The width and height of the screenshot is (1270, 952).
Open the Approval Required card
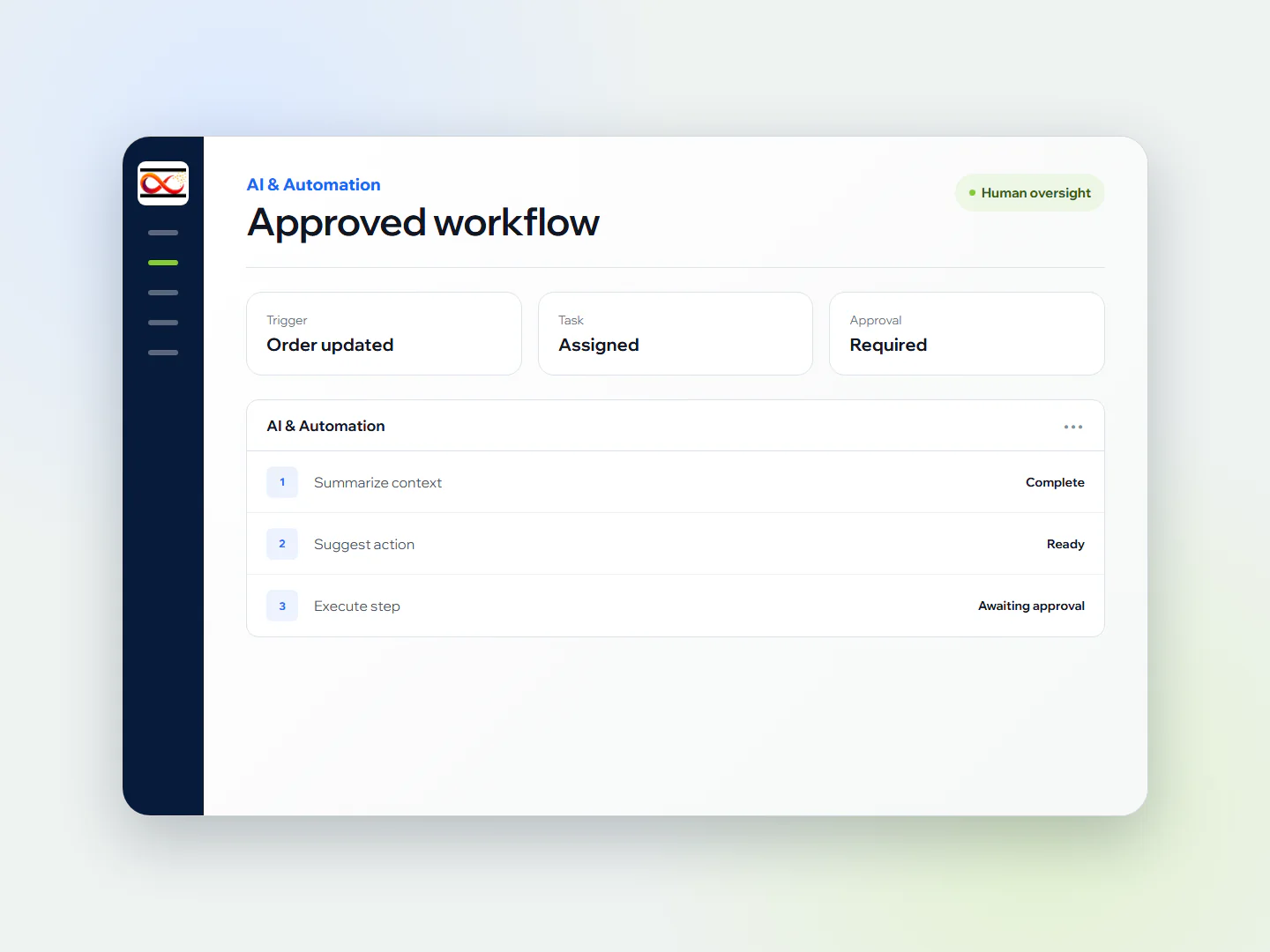click(x=967, y=334)
